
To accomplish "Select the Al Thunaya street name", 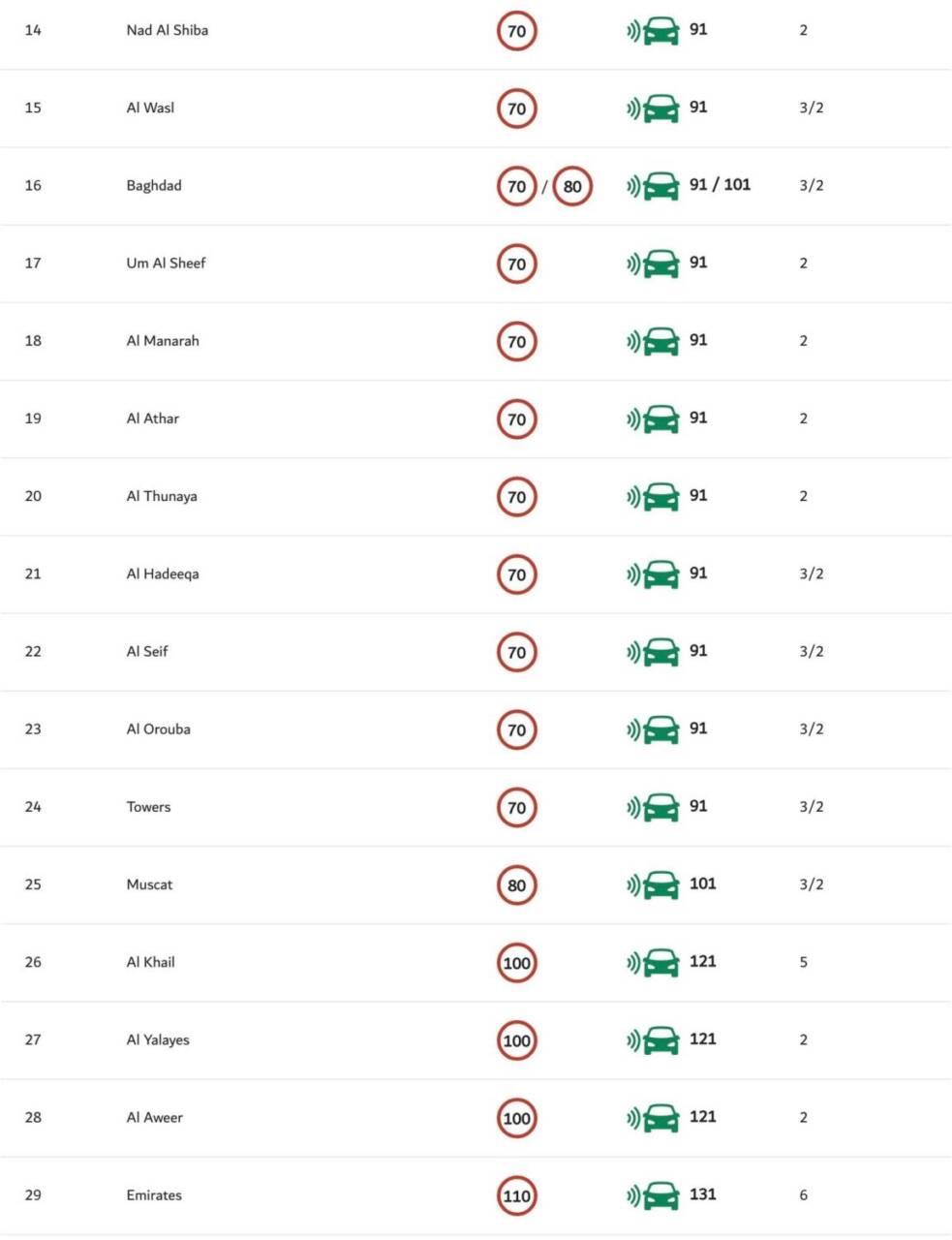I will (x=162, y=496).
